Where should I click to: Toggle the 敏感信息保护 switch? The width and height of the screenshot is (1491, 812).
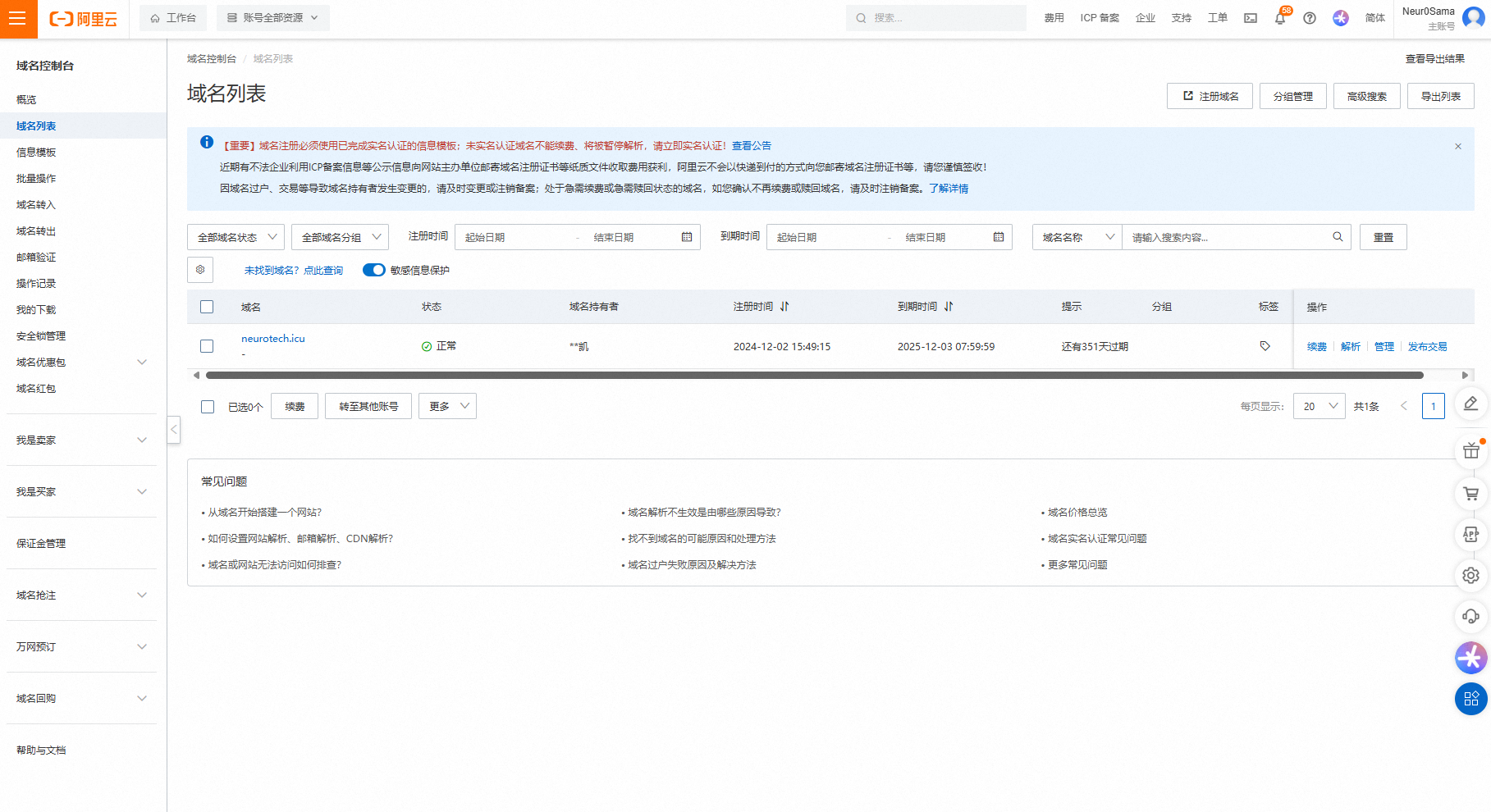pos(373,270)
